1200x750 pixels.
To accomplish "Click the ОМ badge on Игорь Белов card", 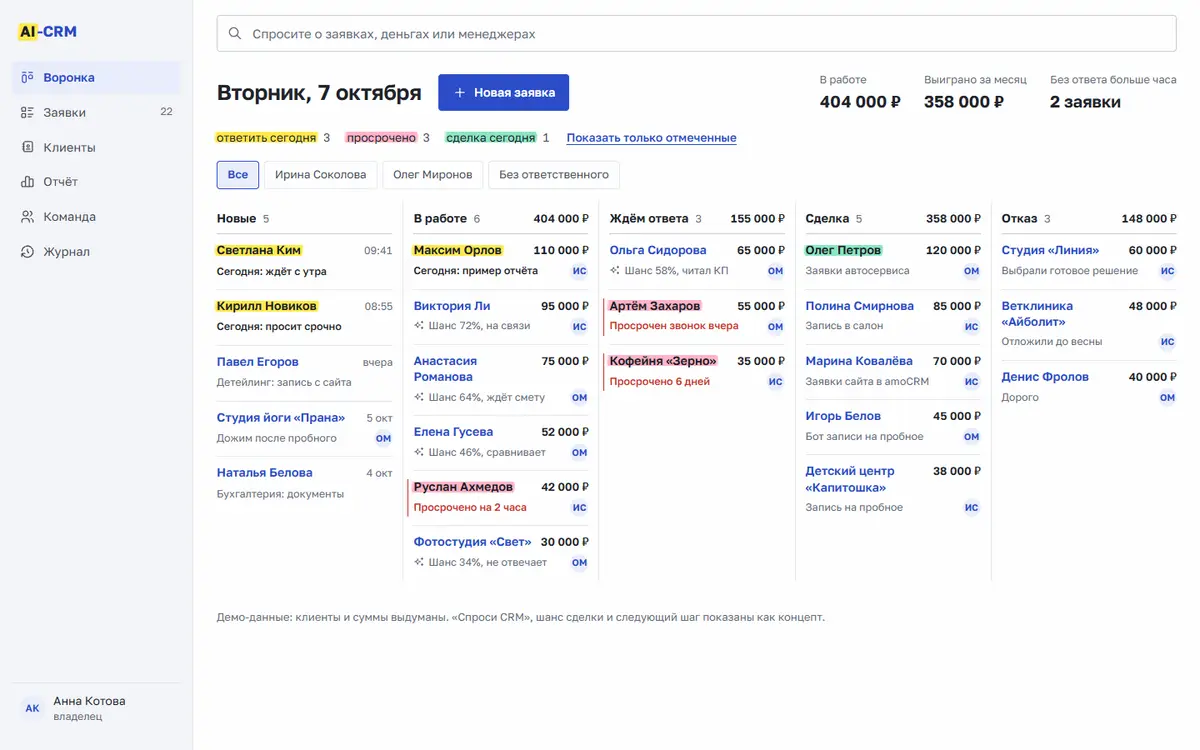I will click(971, 437).
